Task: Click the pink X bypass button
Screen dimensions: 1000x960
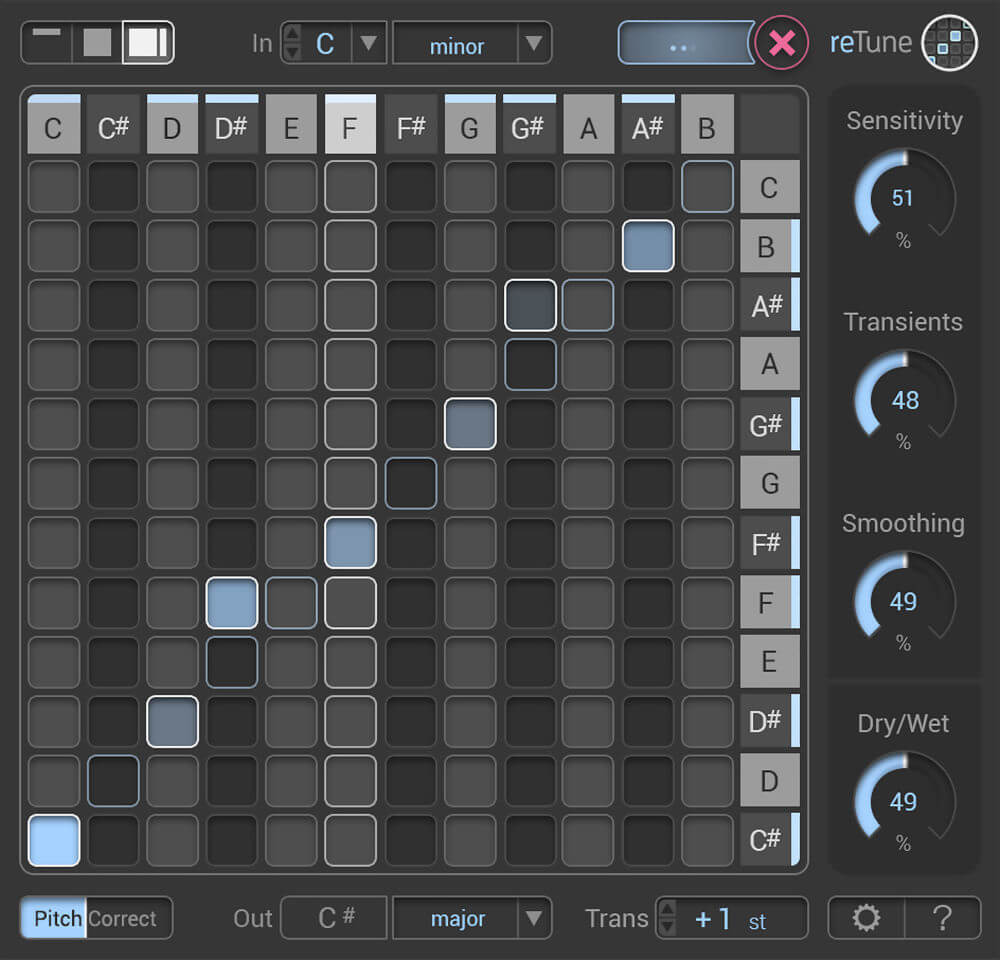Action: (x=782, y=43)
